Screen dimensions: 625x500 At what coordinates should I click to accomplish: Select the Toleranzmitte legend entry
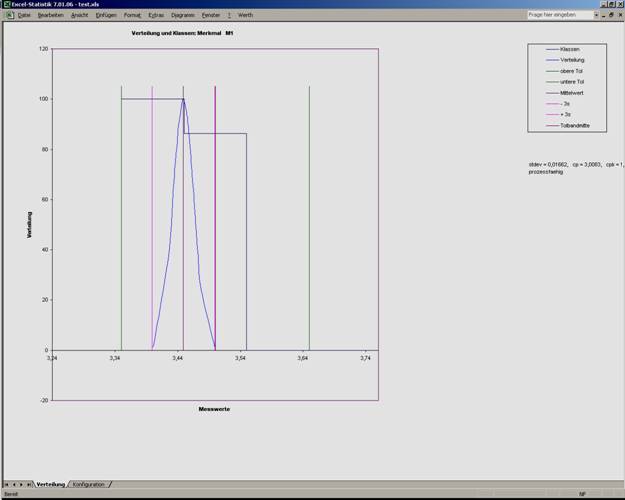[x=572, y=126]
